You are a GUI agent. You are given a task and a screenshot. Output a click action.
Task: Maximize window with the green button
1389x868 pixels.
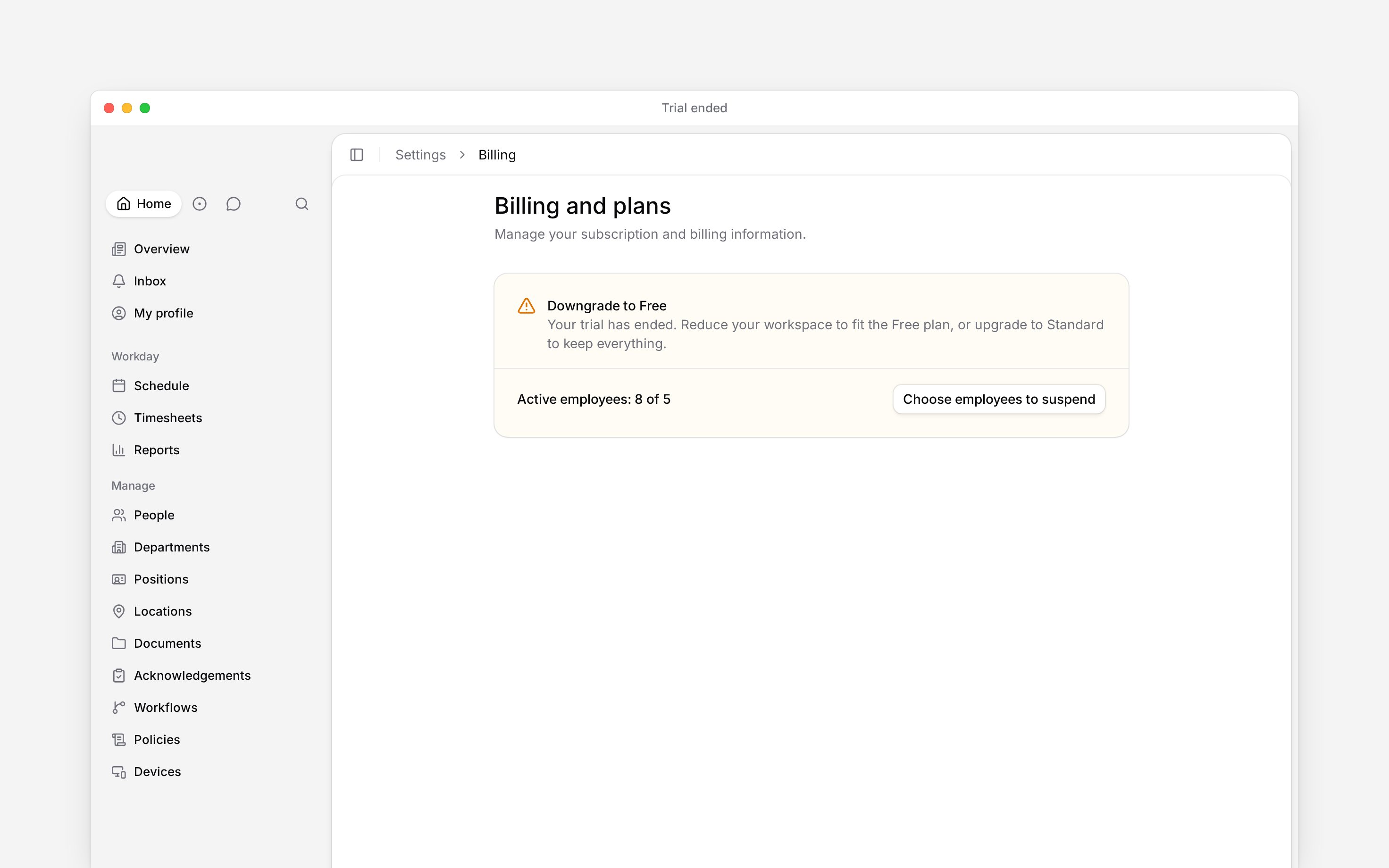click(145, 108)
